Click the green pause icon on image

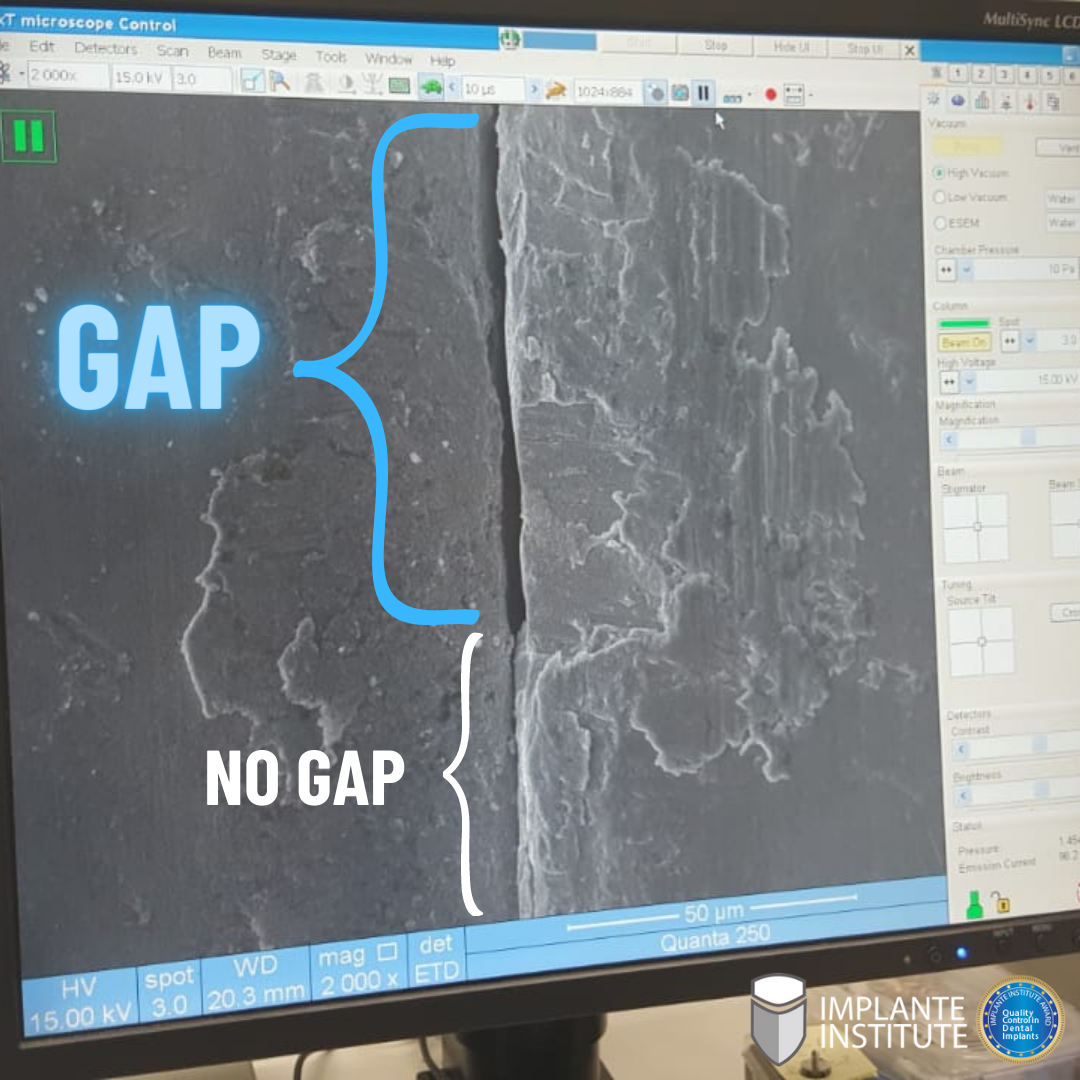28,135
